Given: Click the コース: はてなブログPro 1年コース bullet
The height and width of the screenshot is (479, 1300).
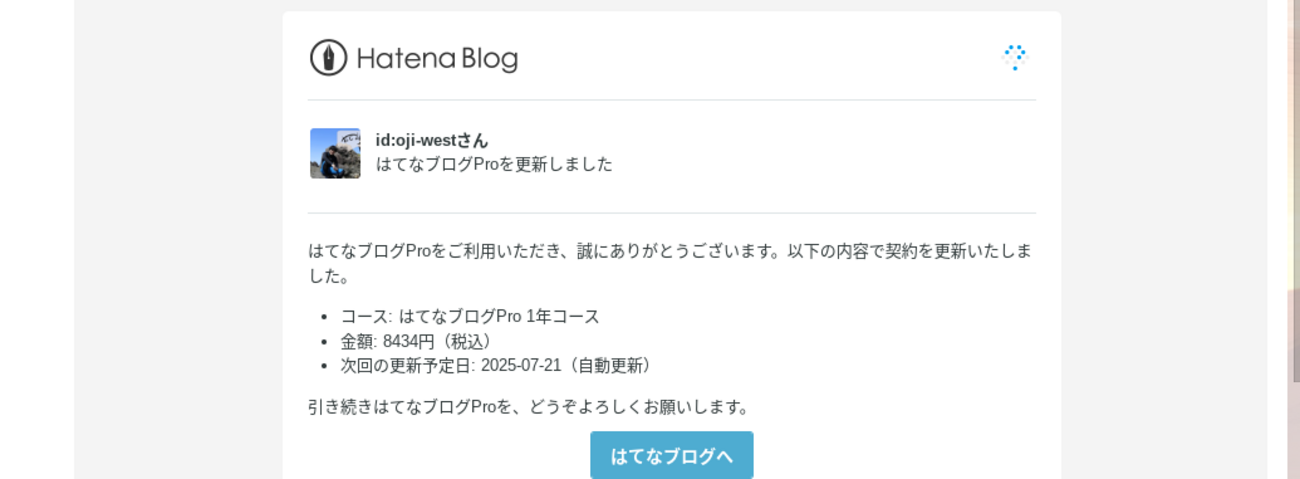Looking at the screenshot, I should coord(470,316).
